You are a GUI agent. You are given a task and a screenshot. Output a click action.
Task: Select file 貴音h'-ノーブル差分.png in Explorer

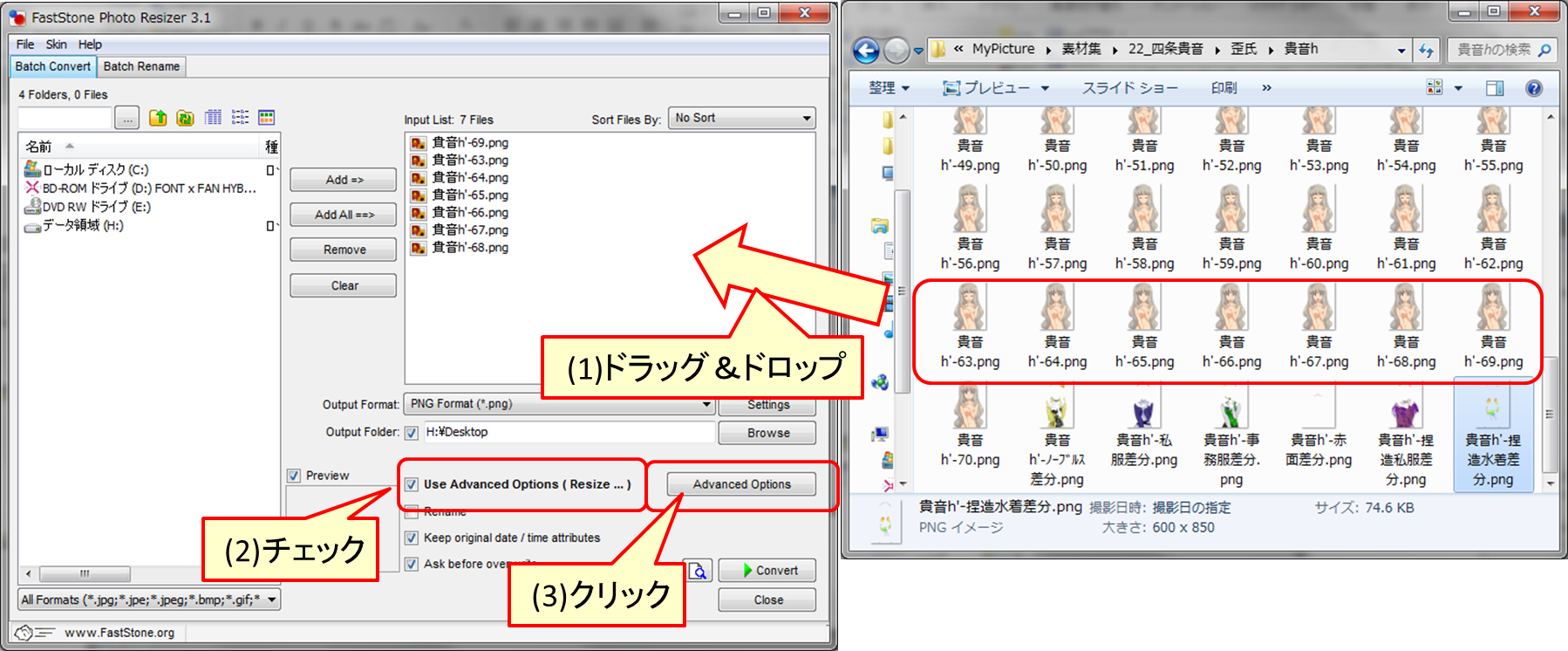(1057, 436)
